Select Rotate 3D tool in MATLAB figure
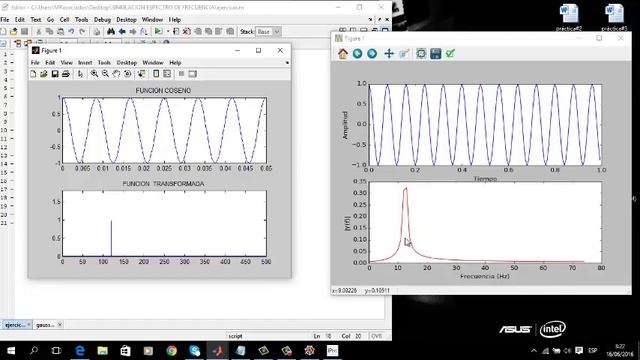The image size is (640, 360). [127, 74]
